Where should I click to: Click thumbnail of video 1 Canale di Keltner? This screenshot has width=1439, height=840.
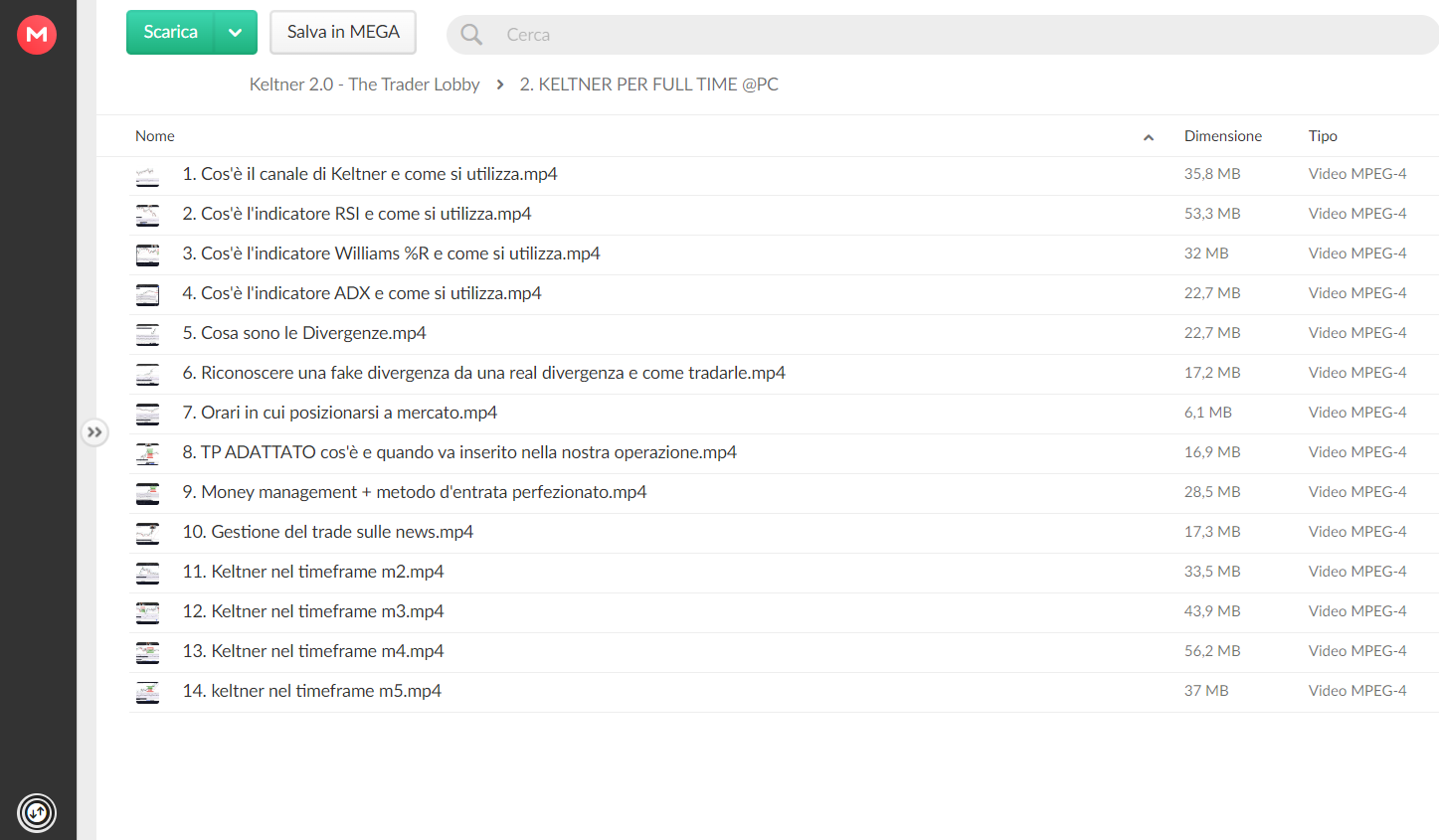click(x=147, y=176)
